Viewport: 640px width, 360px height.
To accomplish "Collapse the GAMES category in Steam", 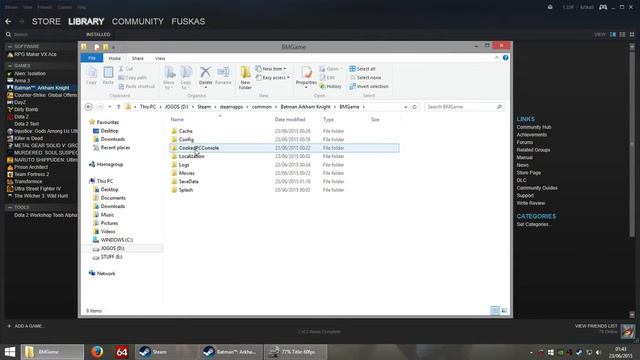I will pyautogui.click(x=10, y=65).
